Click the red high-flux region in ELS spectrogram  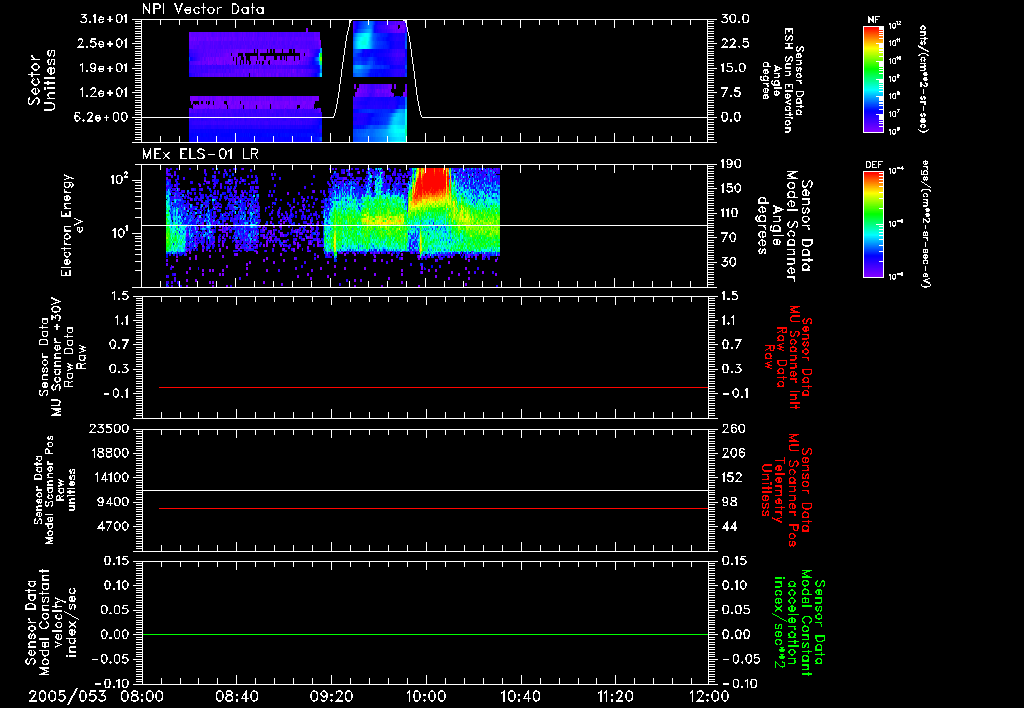pos(430,183)
